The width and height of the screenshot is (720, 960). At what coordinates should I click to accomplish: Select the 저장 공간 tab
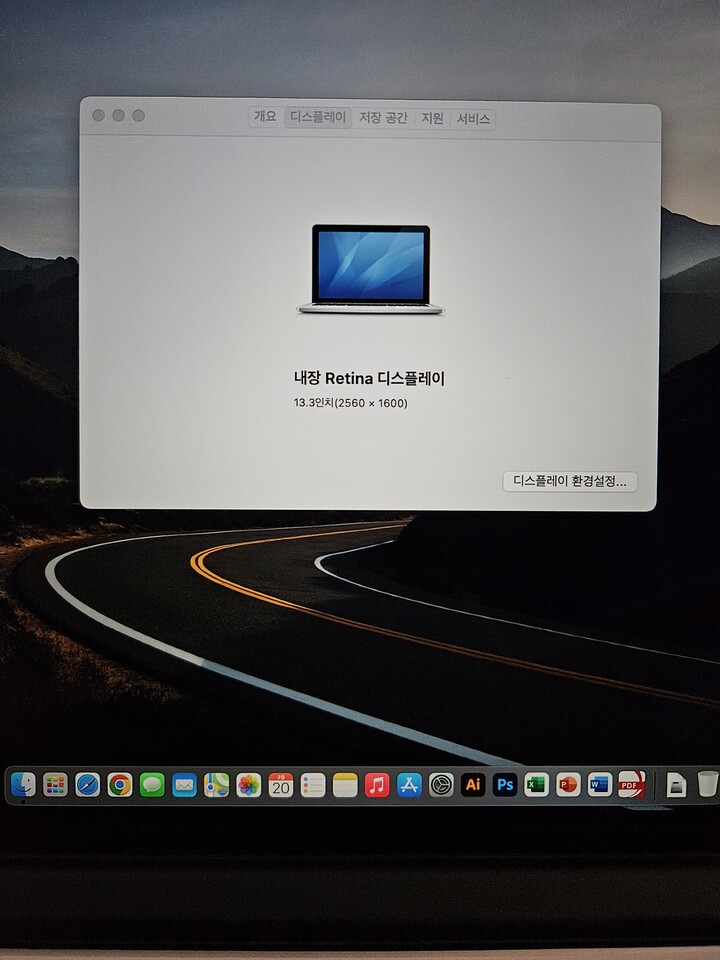click(383, 118)
